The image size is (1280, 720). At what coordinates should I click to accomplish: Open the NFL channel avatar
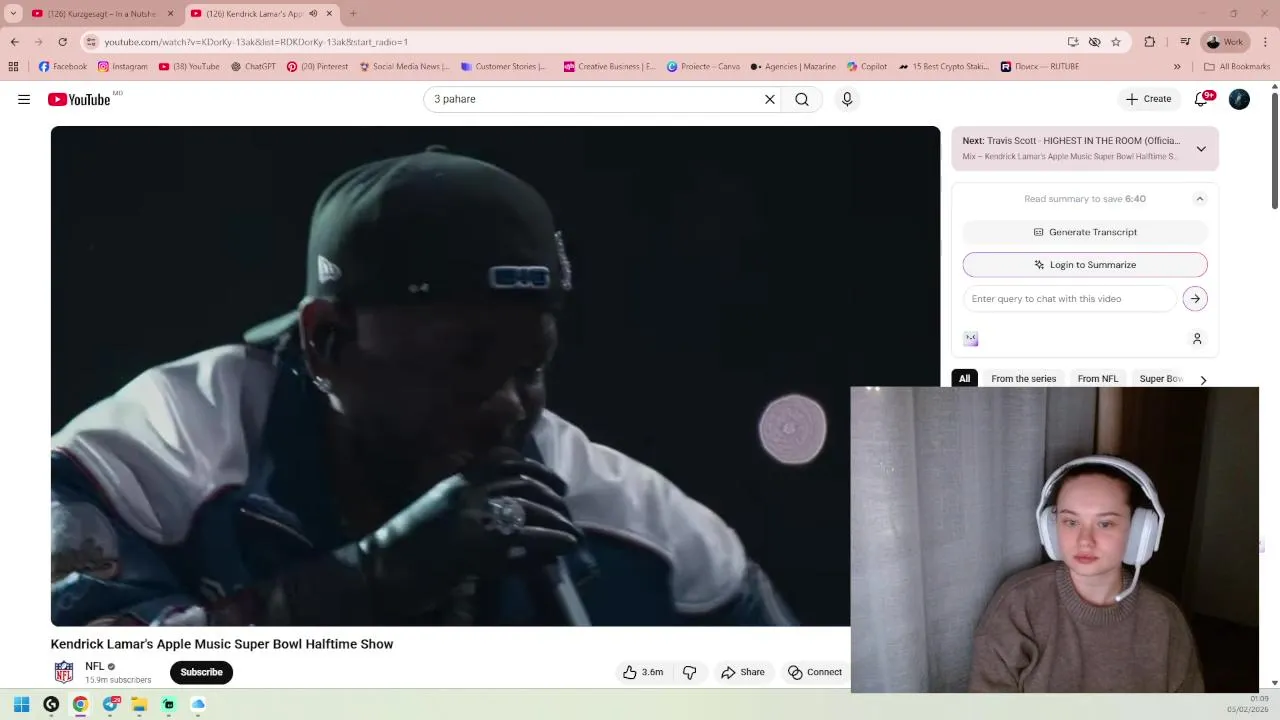[x=64, y=672]
